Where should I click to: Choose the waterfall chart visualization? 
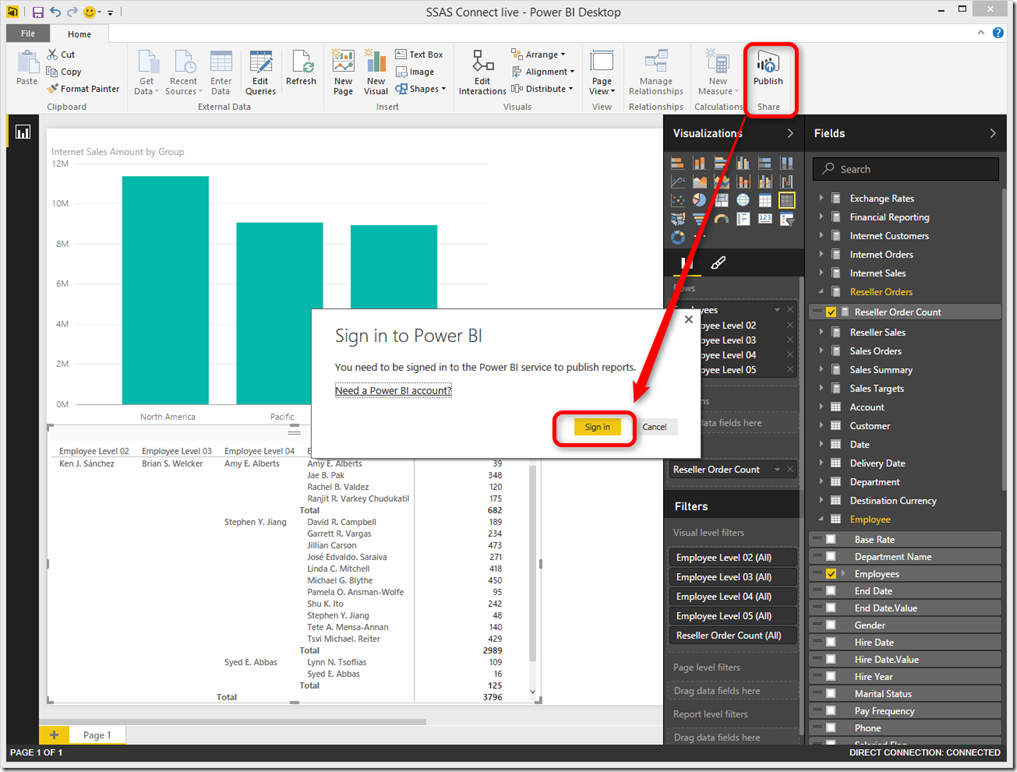787,182
